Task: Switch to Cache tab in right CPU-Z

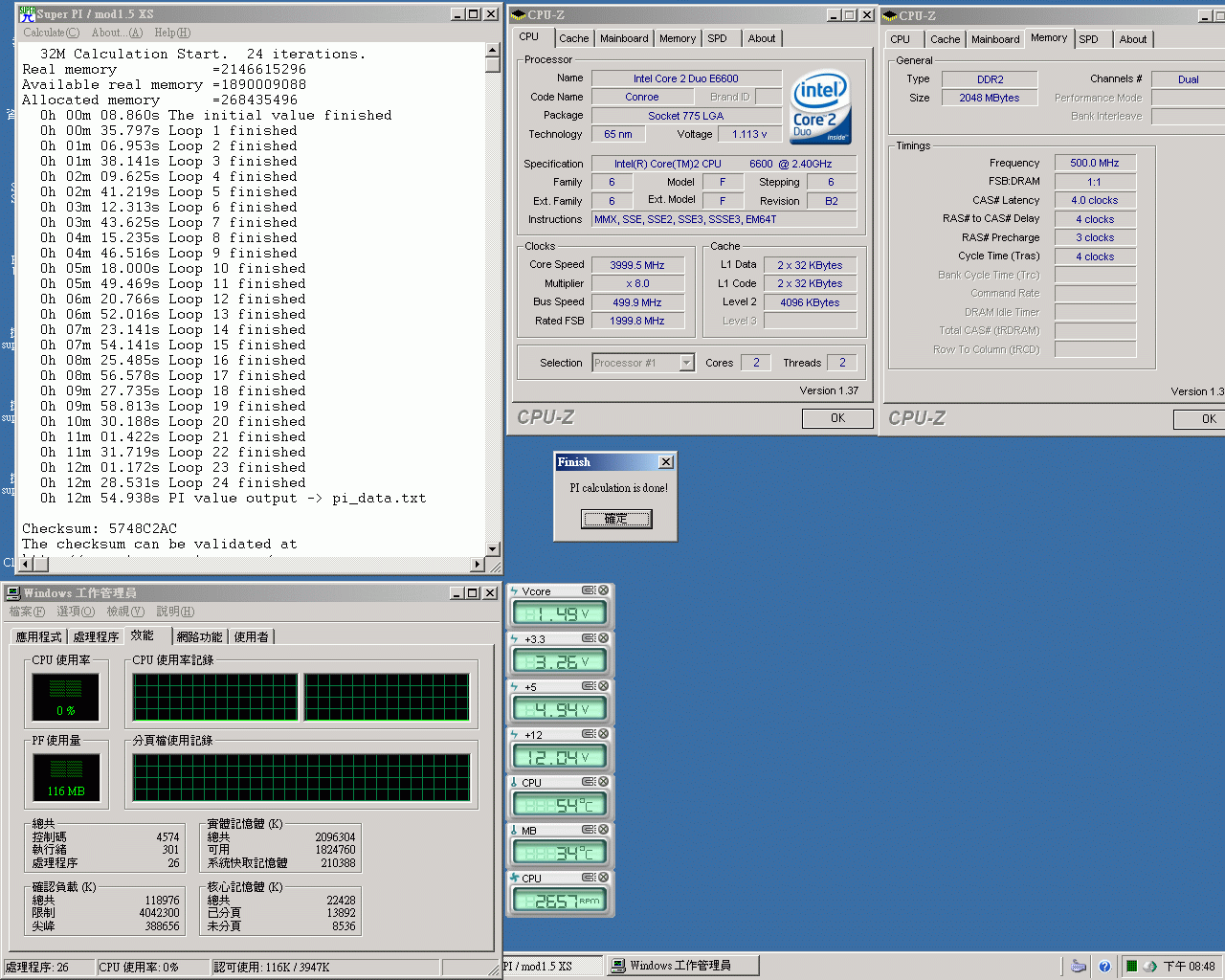Action: pyautogui.click(x=946, y=39)
